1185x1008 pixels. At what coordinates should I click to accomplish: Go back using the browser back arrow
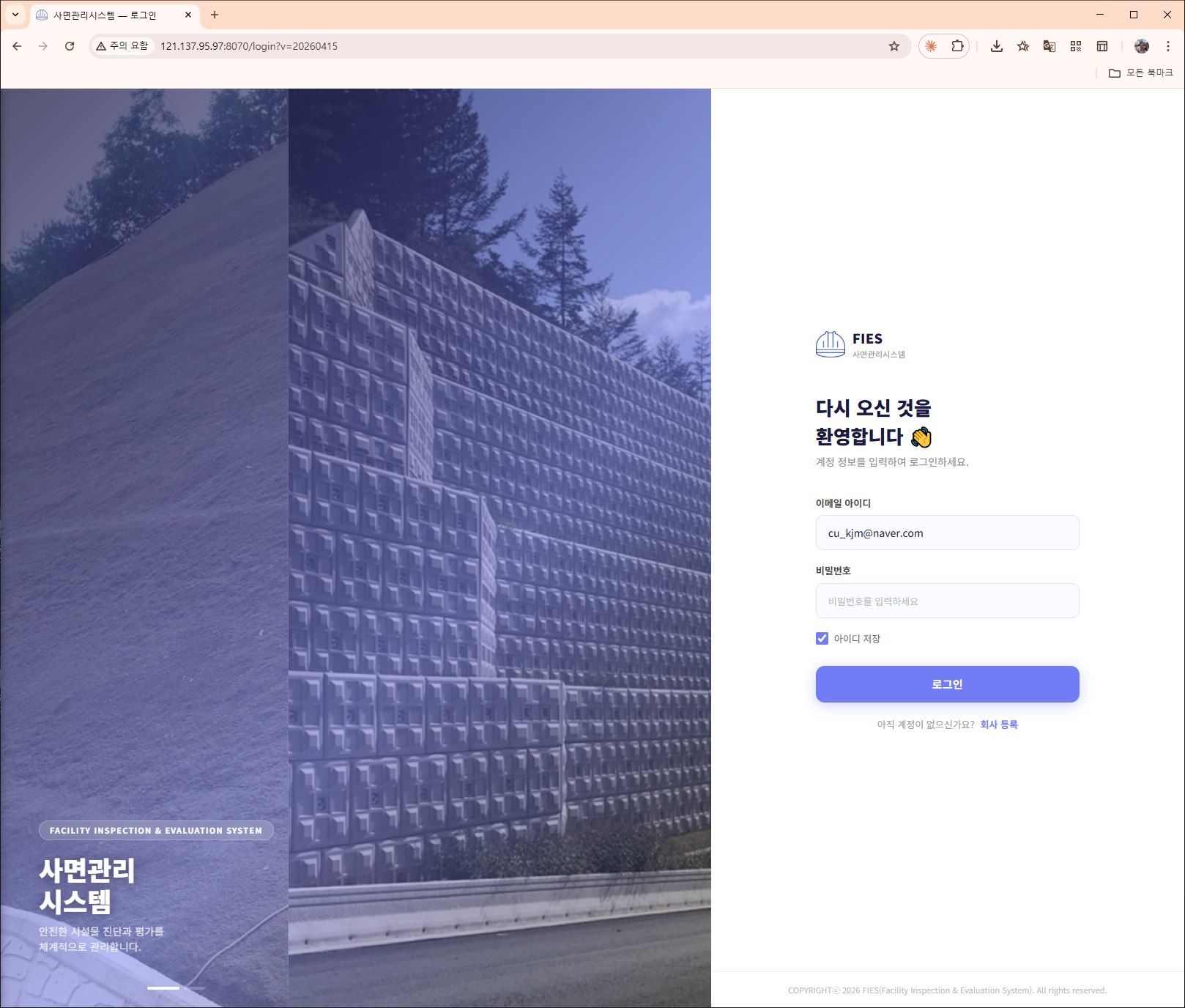tap(17, 46)
